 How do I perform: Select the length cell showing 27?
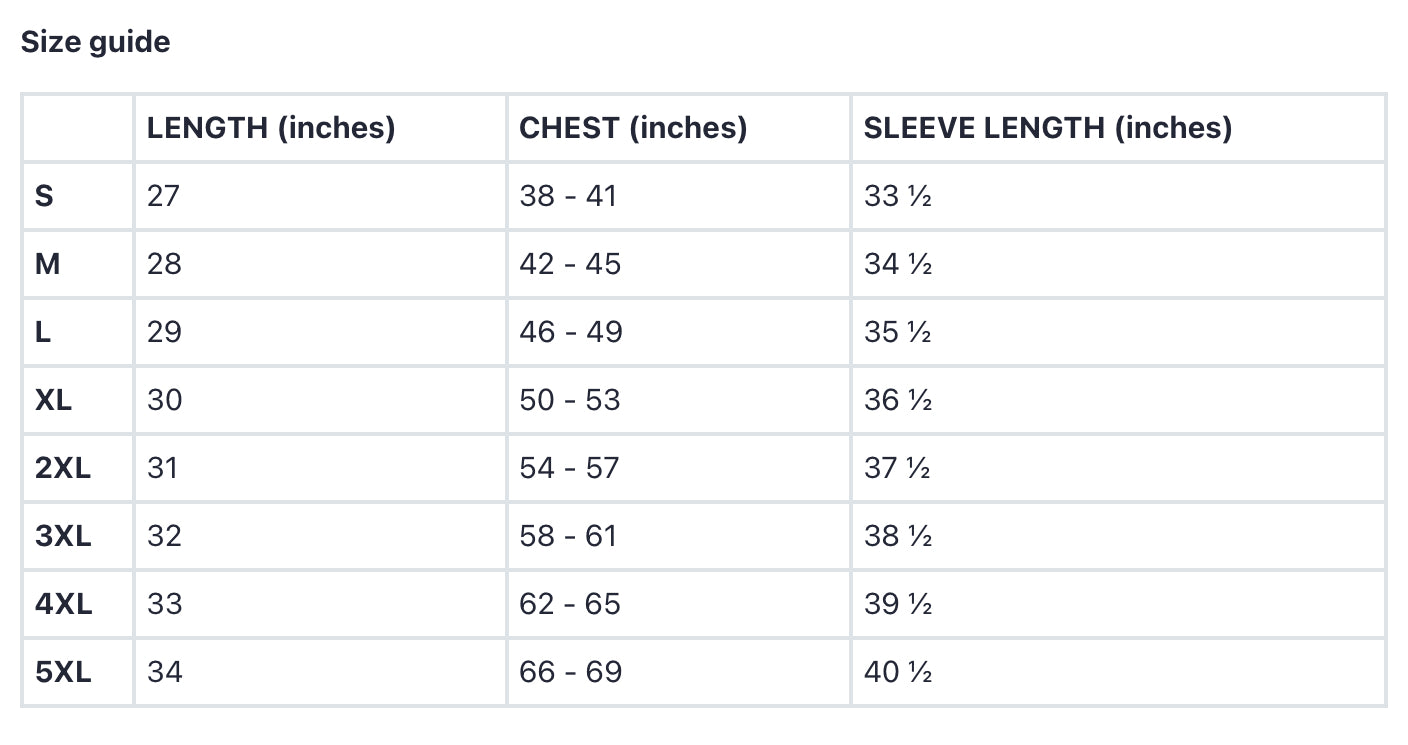(163, 196)
